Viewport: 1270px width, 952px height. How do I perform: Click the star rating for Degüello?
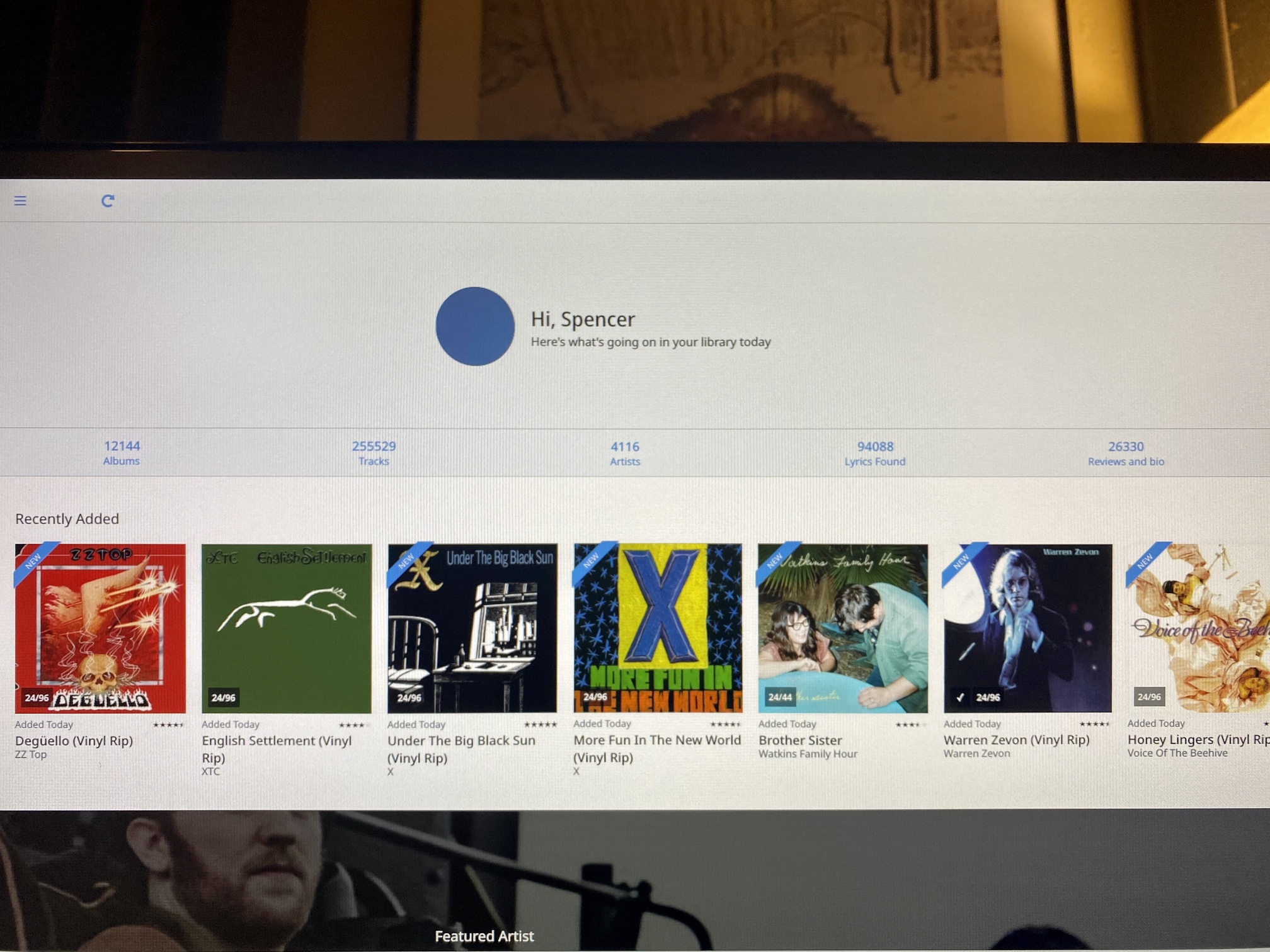(168, 725)
